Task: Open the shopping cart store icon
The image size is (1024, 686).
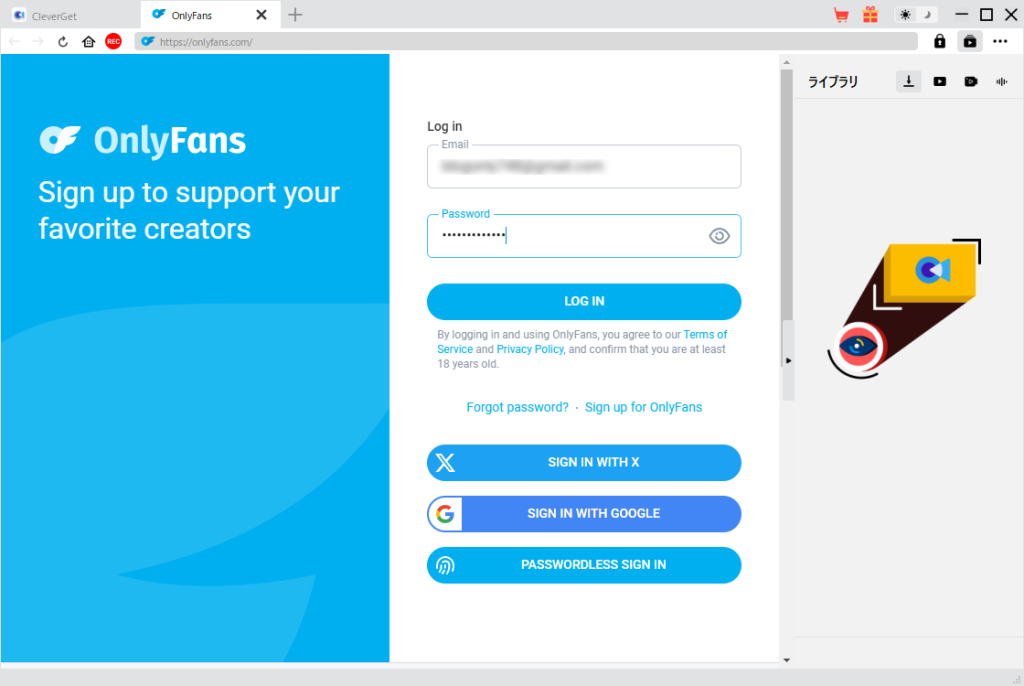Action: coord(841,14)
